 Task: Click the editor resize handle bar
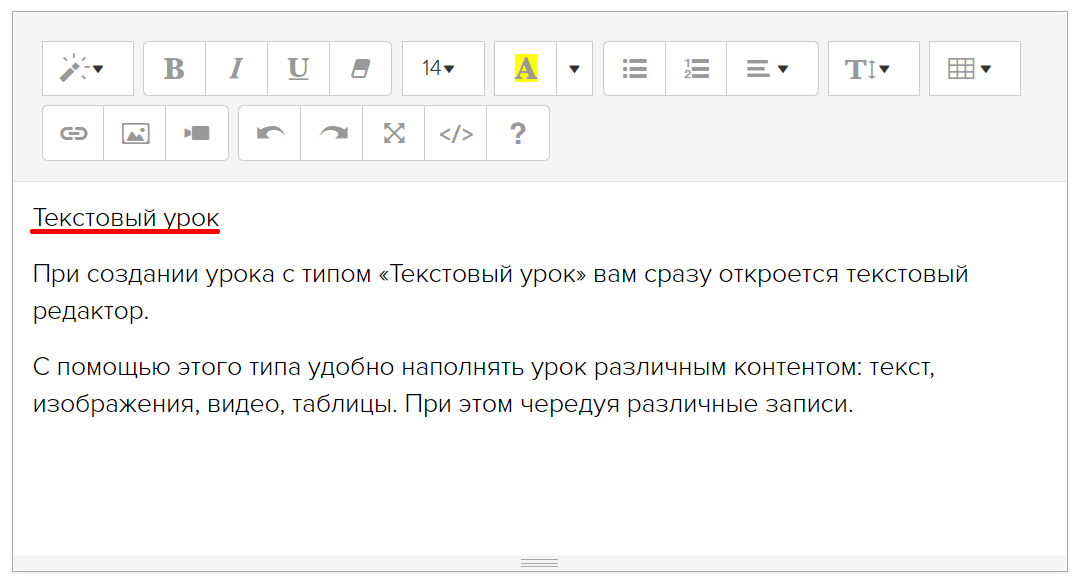(x=540, y=563)
